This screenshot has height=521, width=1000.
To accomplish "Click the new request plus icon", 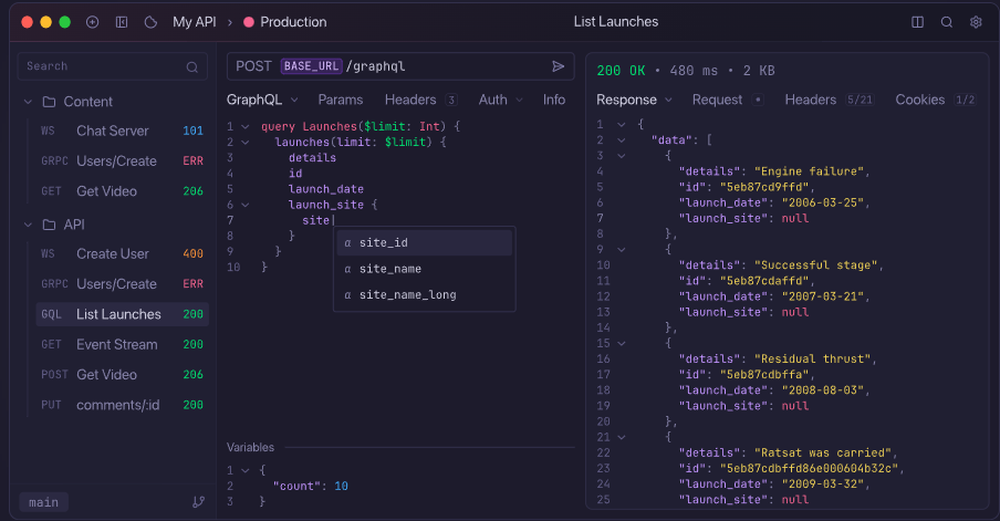I will point(93,22).
